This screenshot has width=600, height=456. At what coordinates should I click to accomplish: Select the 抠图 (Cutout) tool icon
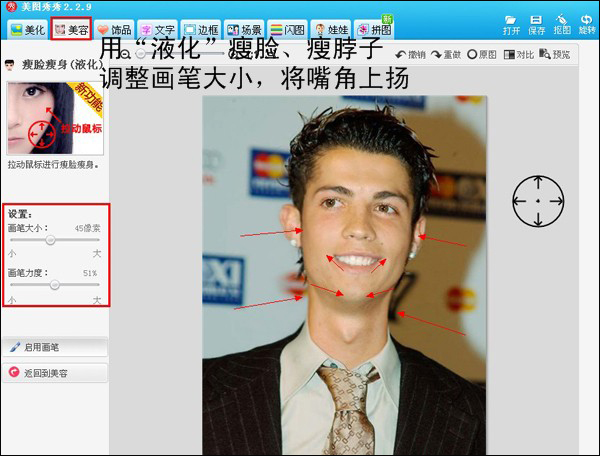tap(562, 24)
